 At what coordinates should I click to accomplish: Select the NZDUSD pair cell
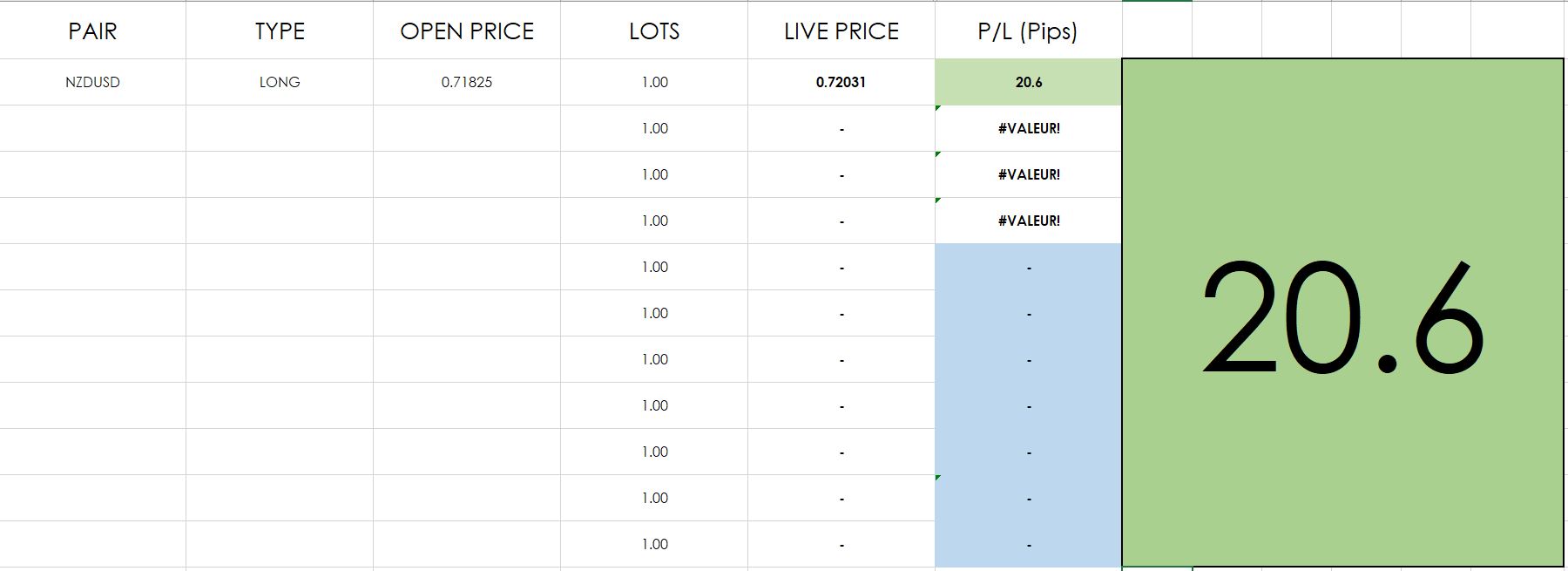[92, 82]
